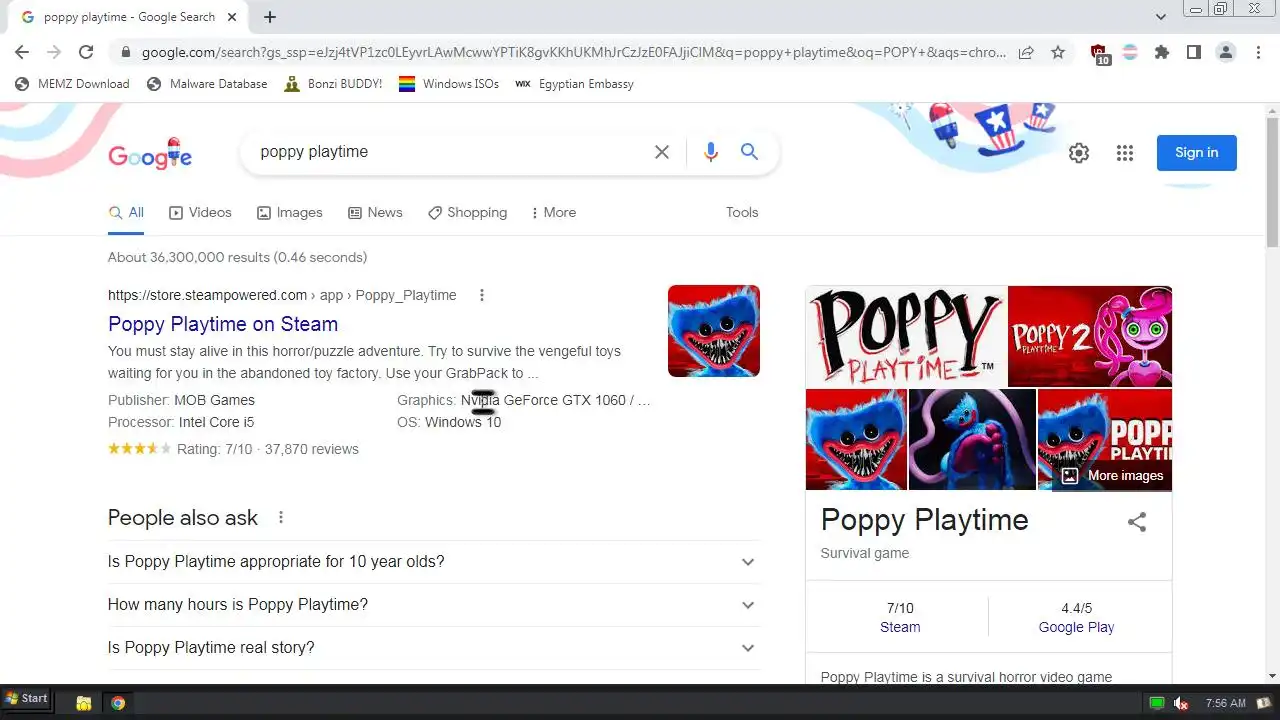The image size is (1280, 720).
Task: Open the Google apps grid
Action: pyautogui.click(x=1125, y=153)
